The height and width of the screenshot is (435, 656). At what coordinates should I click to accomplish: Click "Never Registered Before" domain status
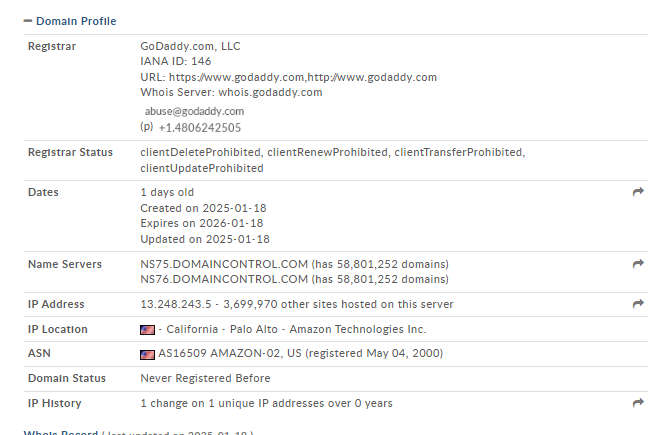(x=205, y=379)
